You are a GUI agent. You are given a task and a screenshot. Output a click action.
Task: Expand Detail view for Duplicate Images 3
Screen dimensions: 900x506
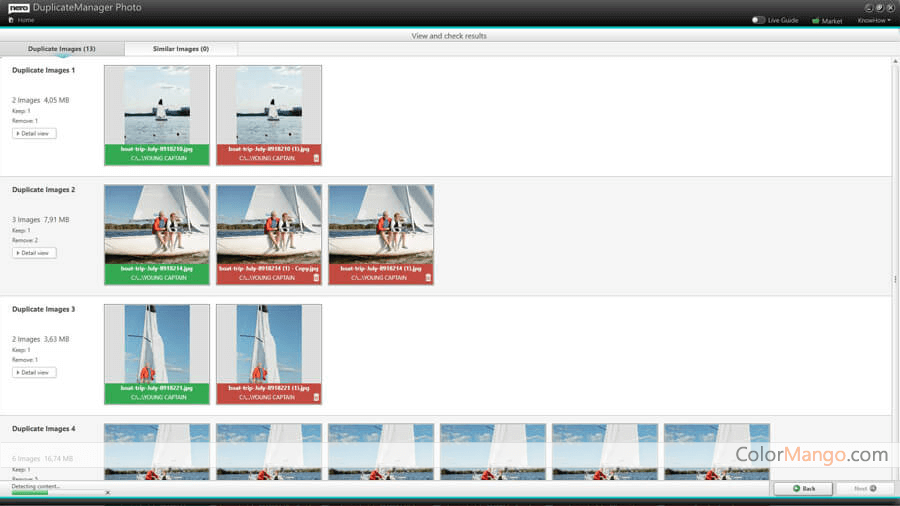point(34,372)
